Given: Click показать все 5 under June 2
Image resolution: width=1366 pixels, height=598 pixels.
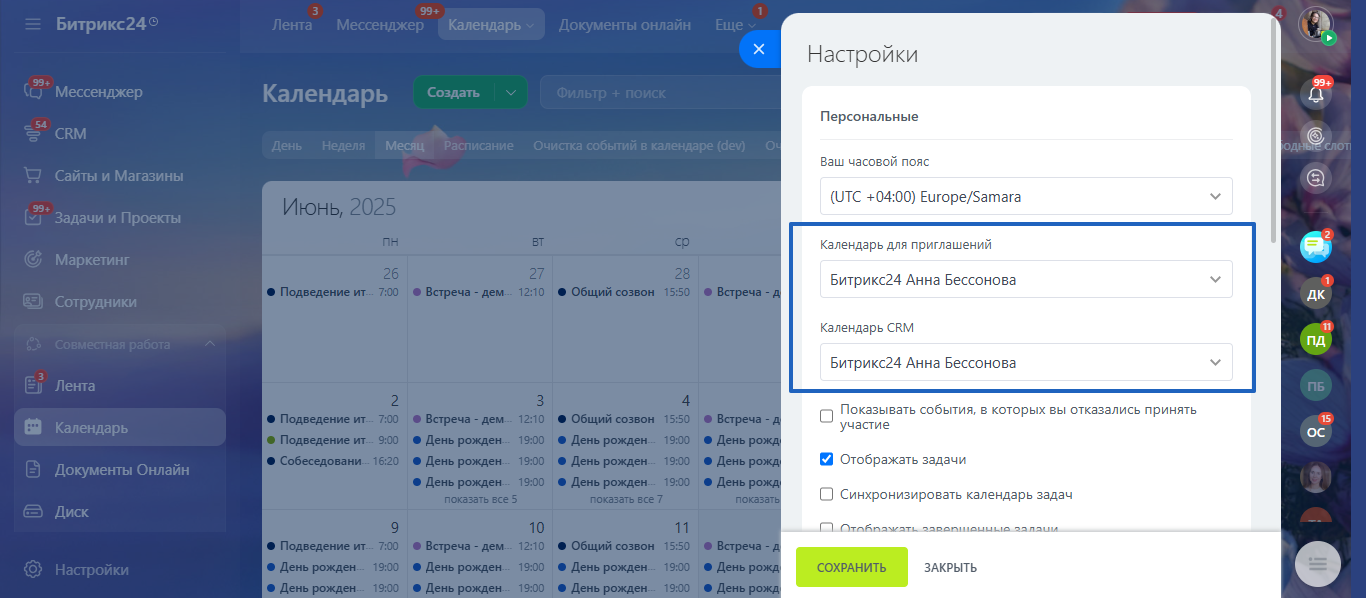Looking at the screenshot, I should coord(481,499).
